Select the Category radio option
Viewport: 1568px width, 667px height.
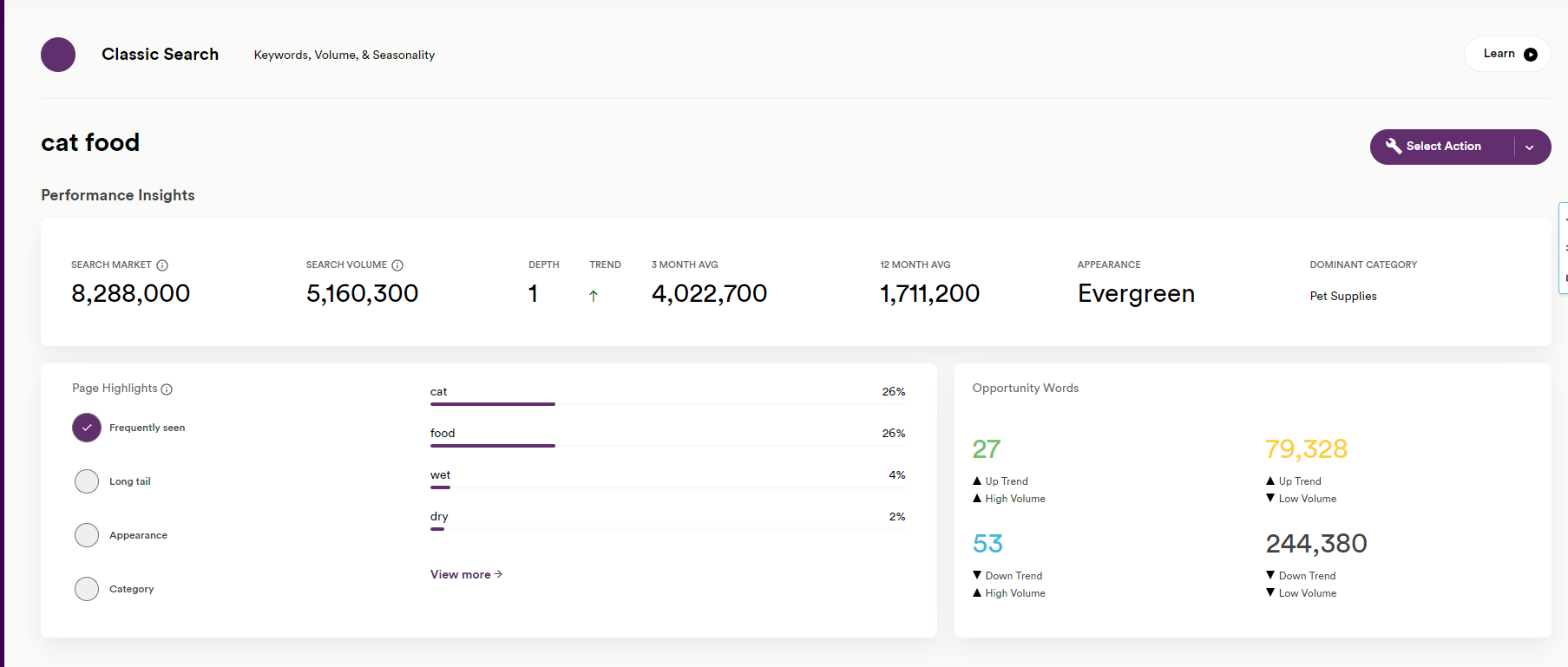point(87,589)
